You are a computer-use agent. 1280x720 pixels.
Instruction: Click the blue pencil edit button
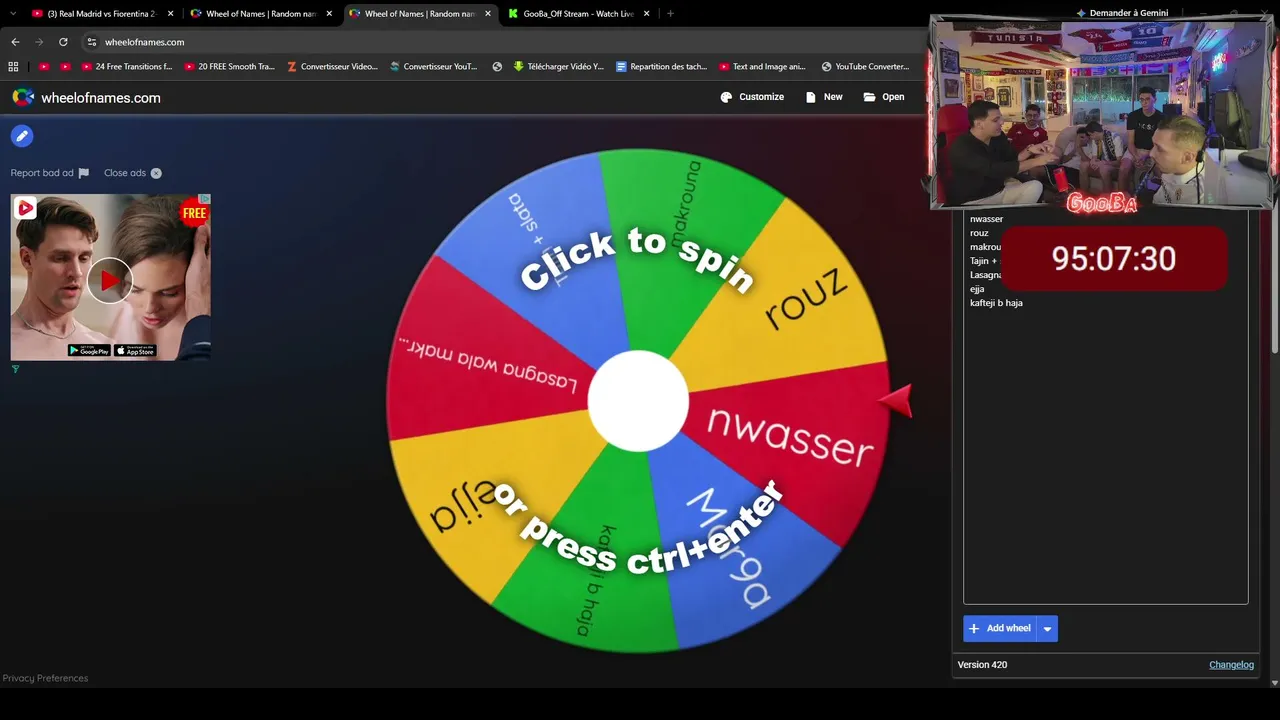coord(22,136)
